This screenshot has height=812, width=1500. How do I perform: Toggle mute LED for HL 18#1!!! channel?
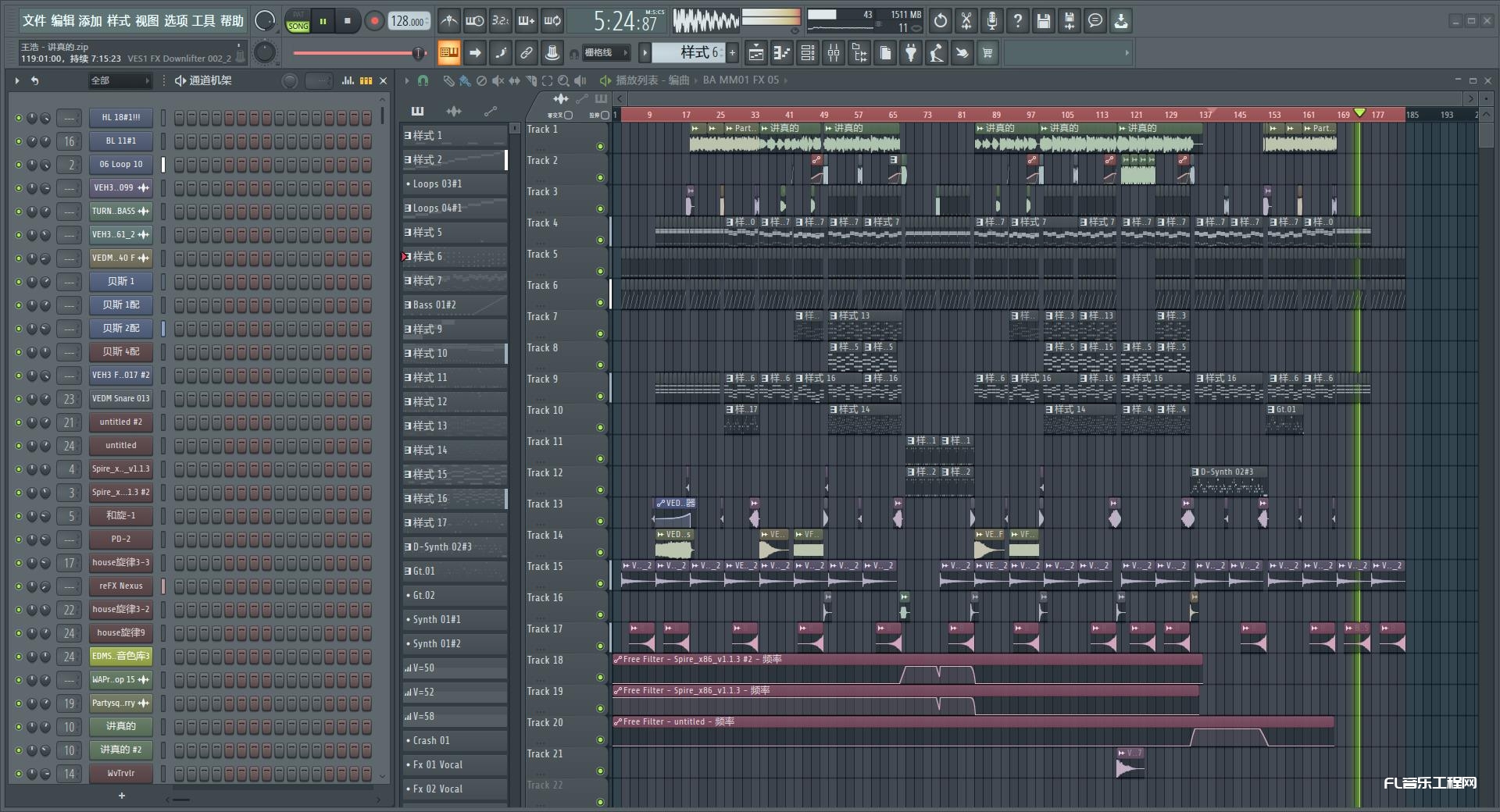(18, 118)
